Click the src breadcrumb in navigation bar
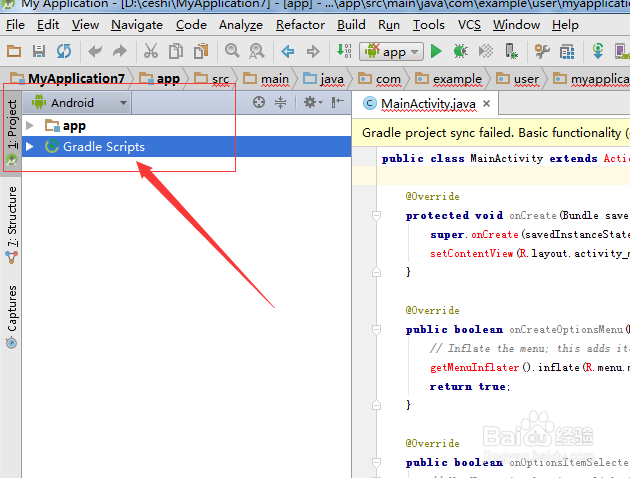630x478 pixels. pos(212,79)
